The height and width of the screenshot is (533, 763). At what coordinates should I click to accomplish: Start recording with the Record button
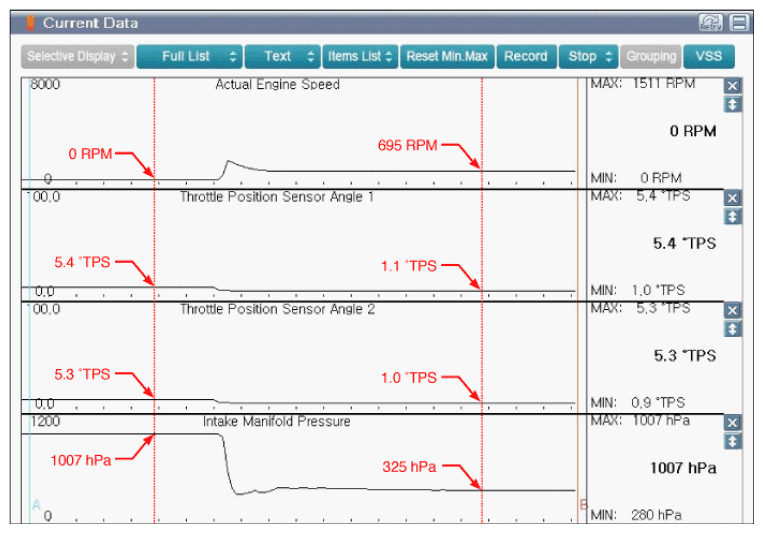pos(526,56)
